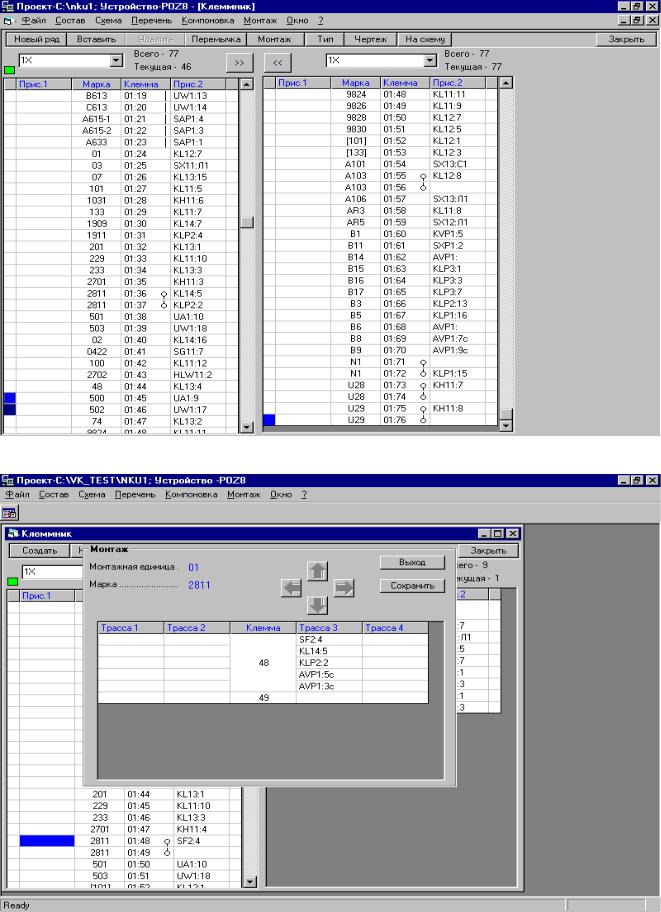Image resolution: width=661 pixels, height=912 pixels.
Task: Click the Монтаж toolbar button in the nku1 window
Action: pyautogui.click(x=275, y=40)
